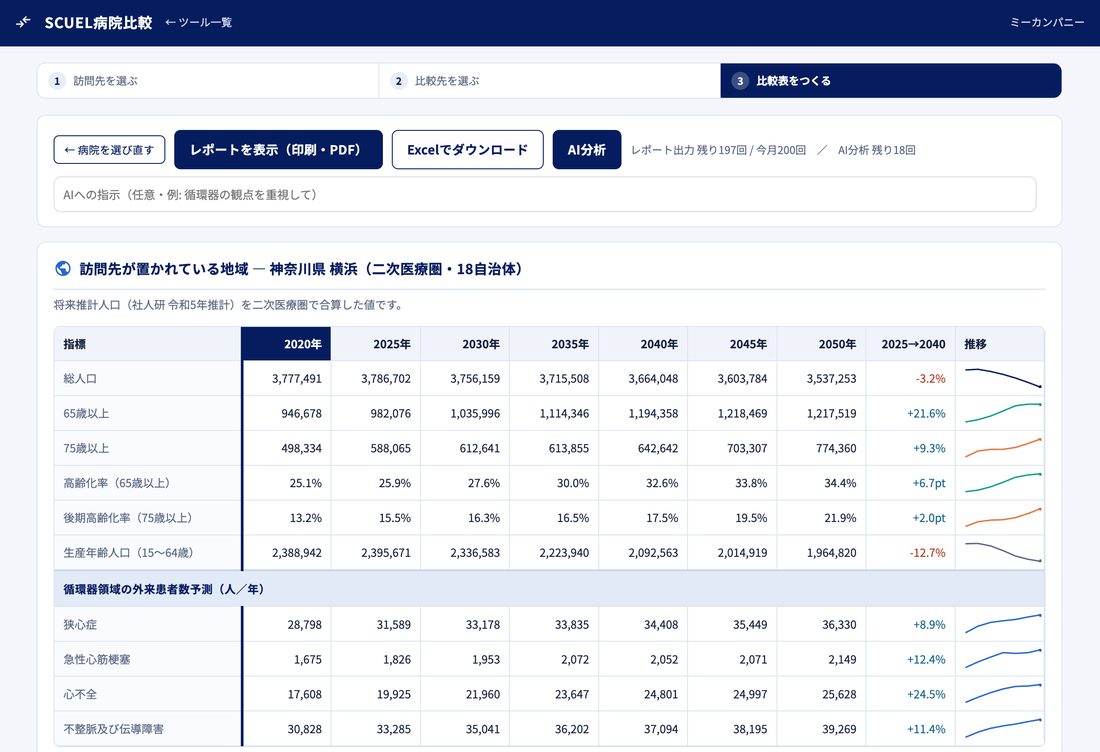
Task: Click the +21.6% change value
Action: pos(926,414)
